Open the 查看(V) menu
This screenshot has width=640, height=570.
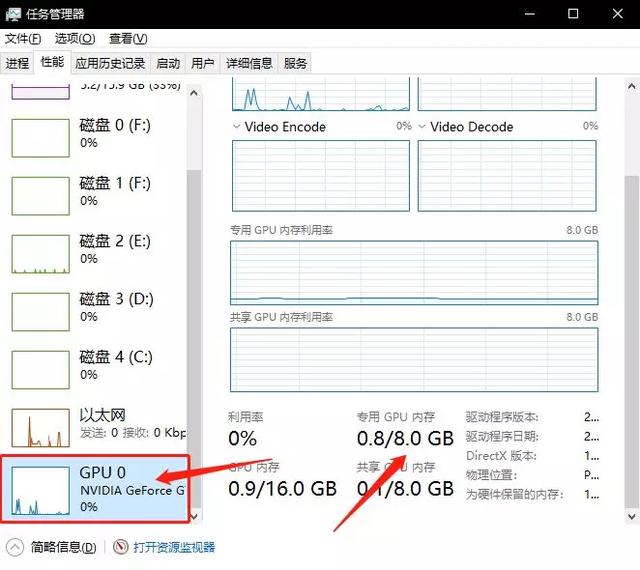[x=128, y=39]
